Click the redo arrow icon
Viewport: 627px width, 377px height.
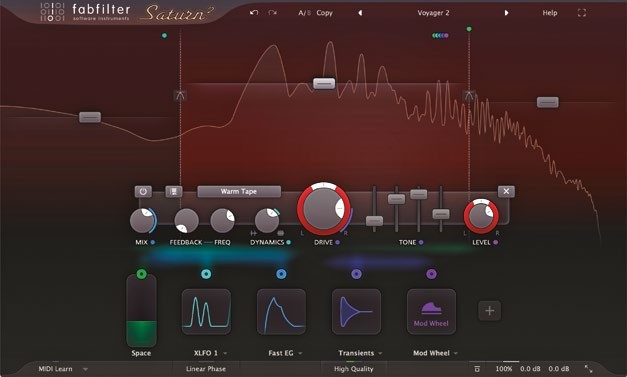[x=273, y=13]
